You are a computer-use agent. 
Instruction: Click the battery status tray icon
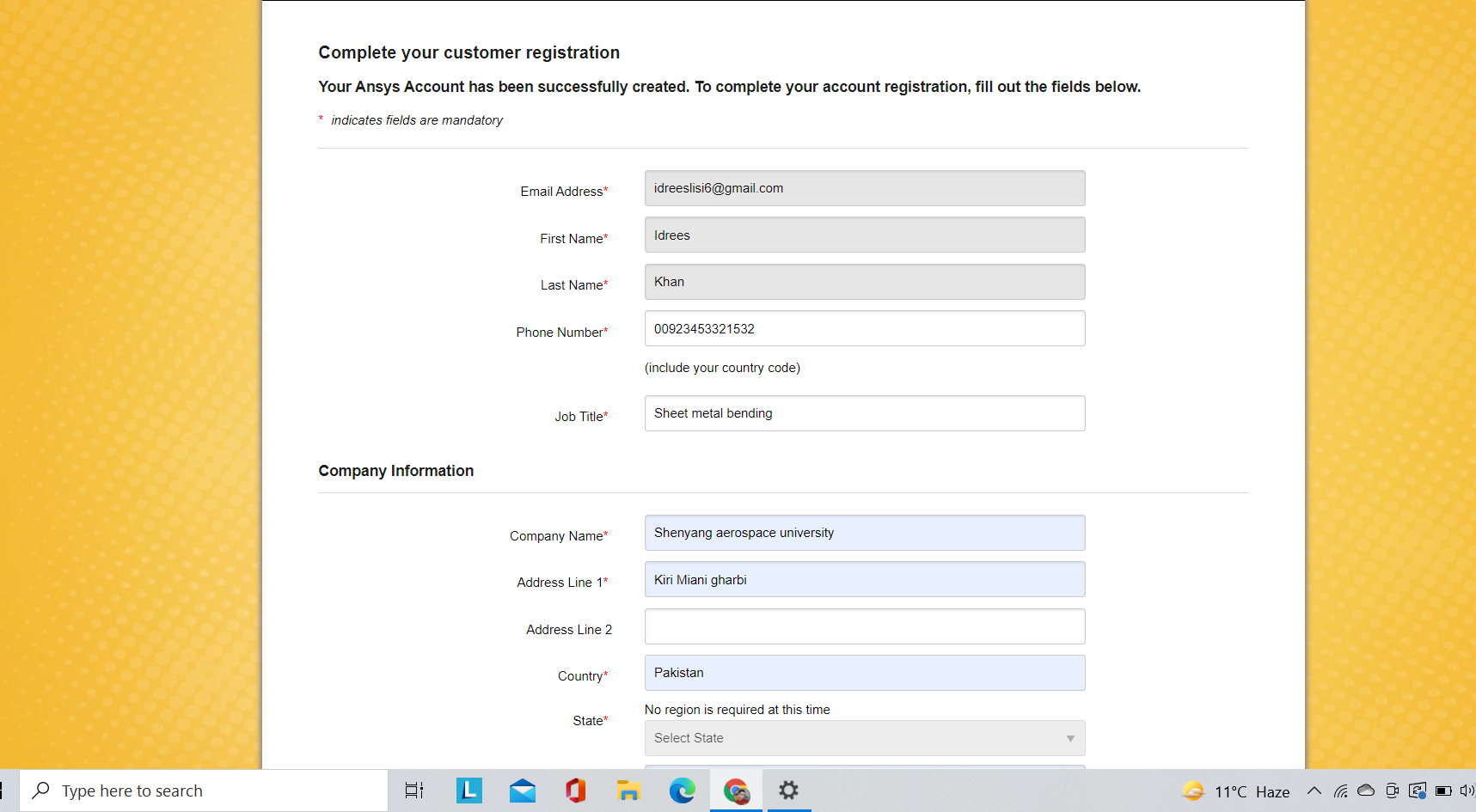click(x=1443, y=791)
